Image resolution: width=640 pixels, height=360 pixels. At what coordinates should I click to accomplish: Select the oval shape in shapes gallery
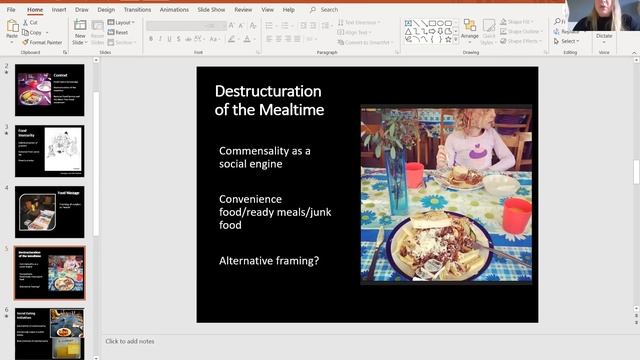pyautogui.click(x=440, y=23)
